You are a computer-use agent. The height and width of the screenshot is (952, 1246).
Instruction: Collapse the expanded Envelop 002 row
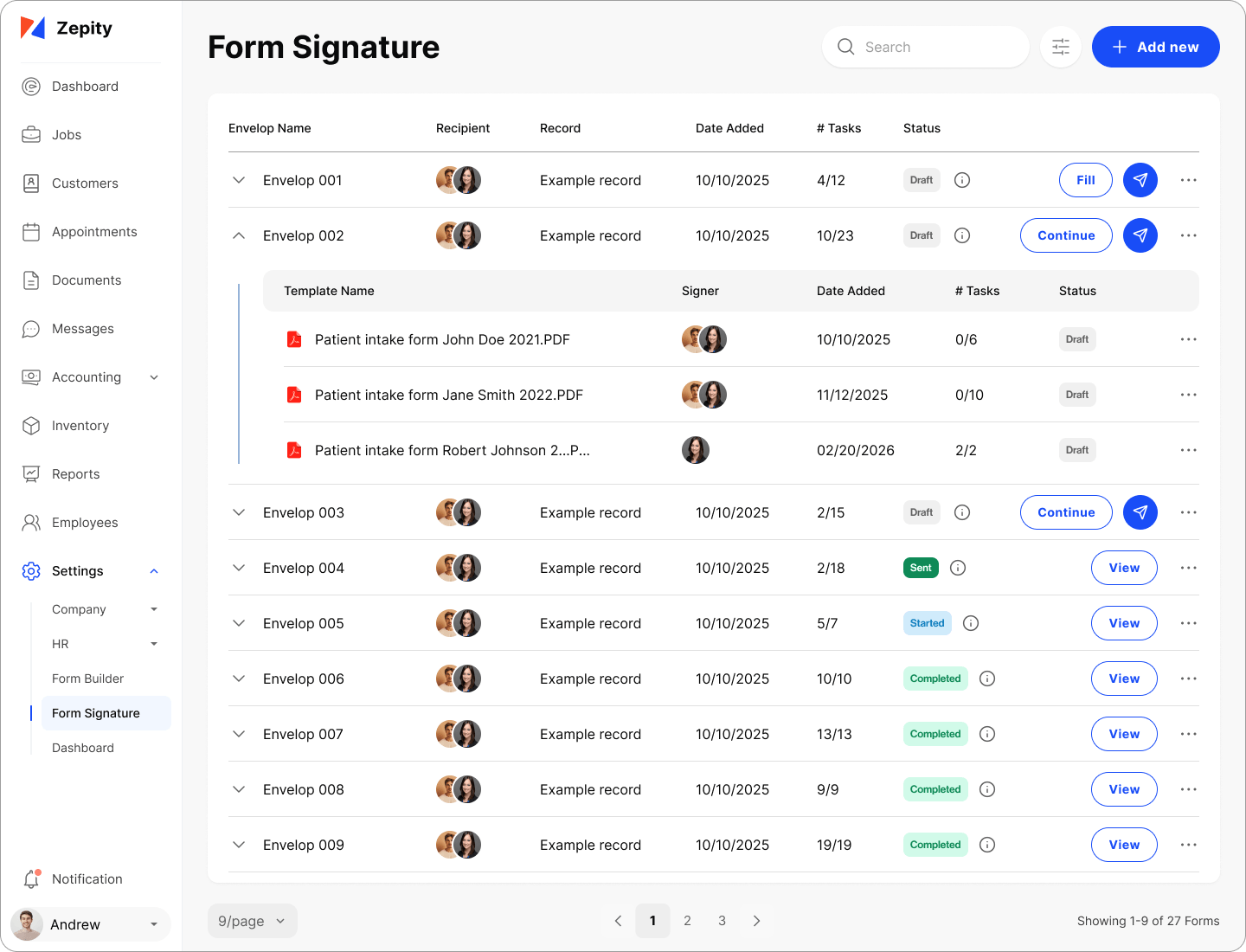[239, 235]
